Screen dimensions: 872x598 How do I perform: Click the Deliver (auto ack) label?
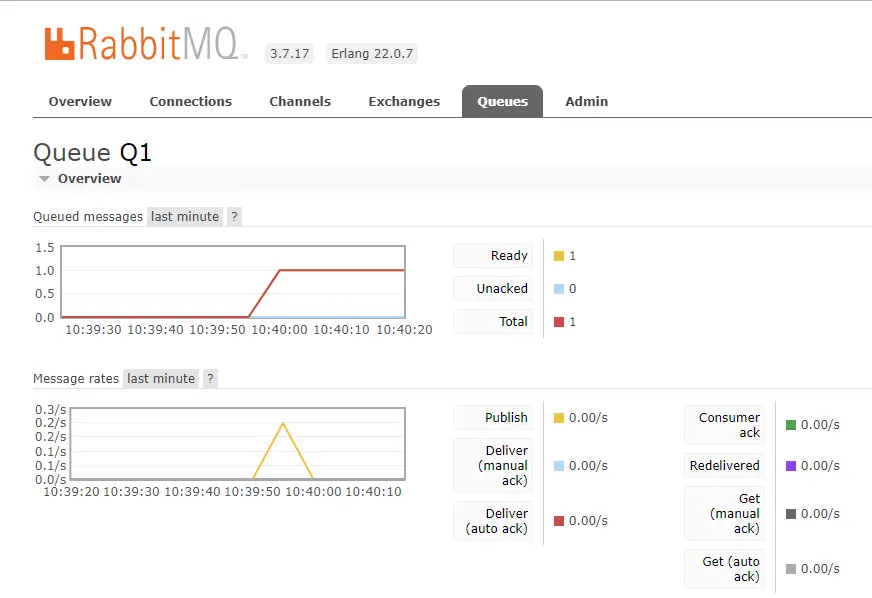tap(493, 521)
